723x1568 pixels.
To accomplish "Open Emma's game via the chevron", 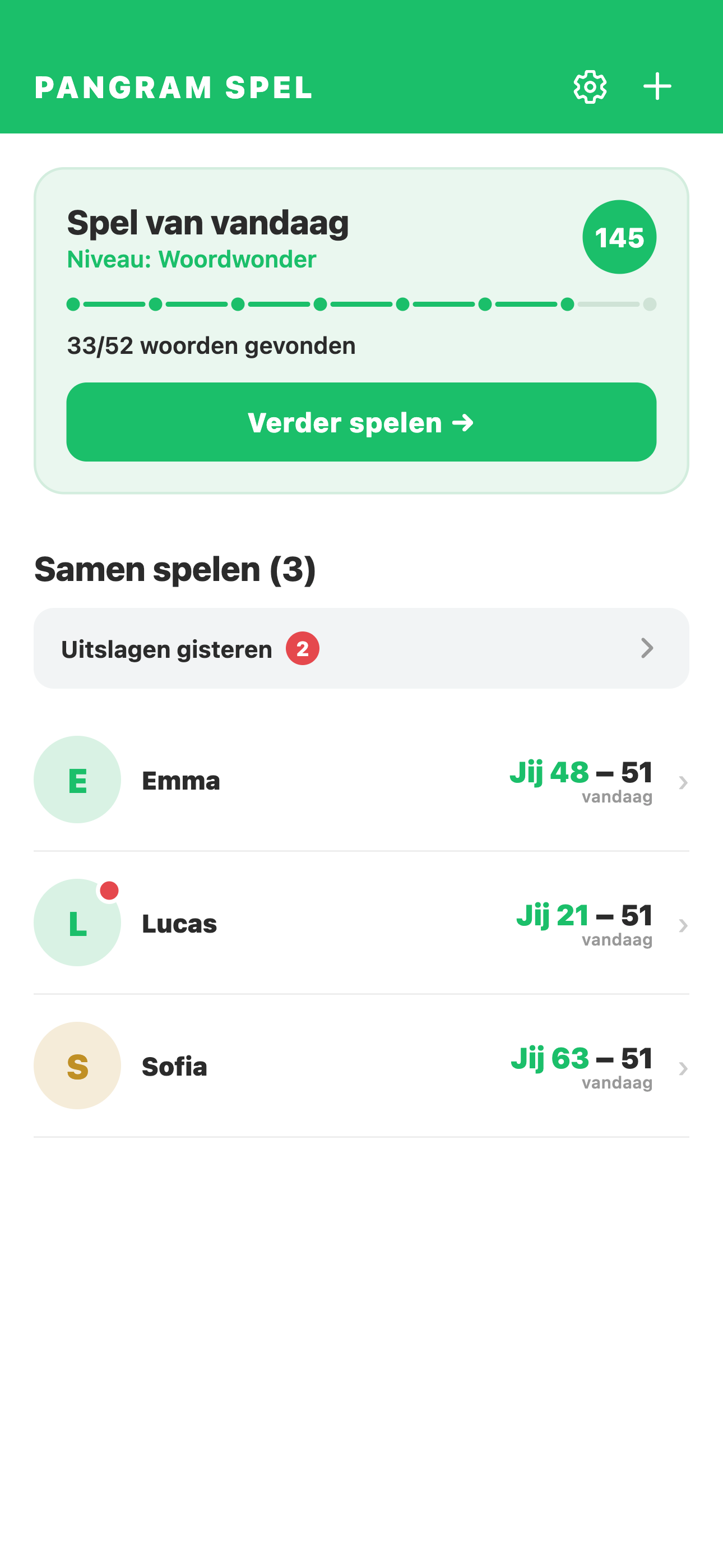I will [x=683, y=783].
